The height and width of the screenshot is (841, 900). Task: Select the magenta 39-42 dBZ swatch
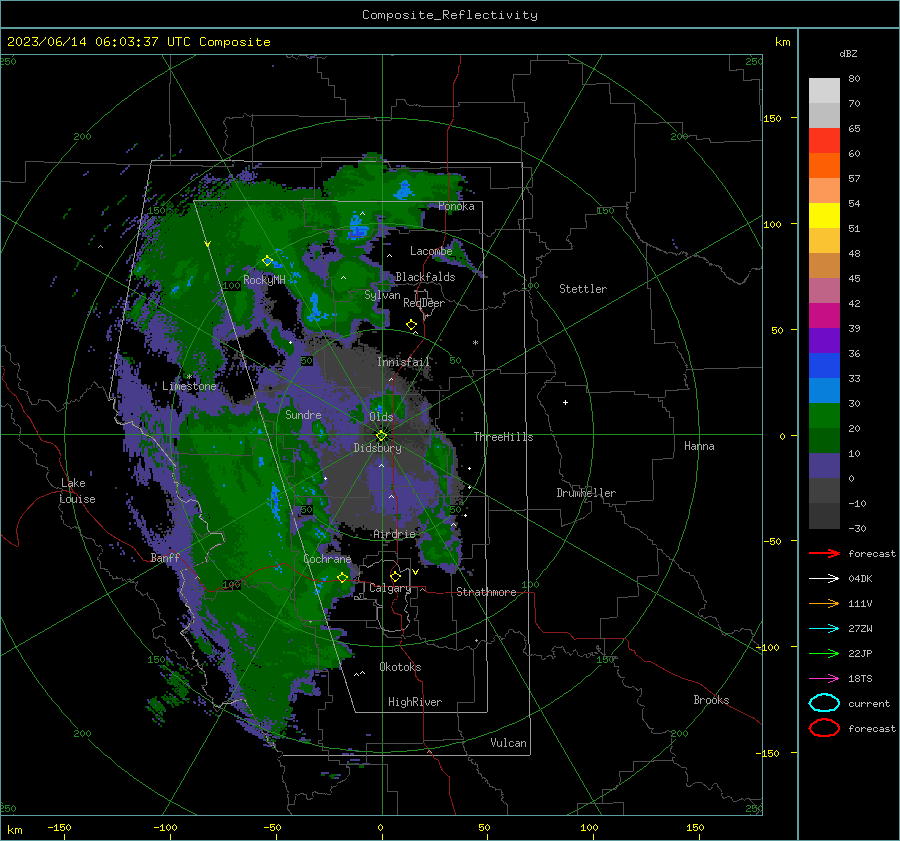pyautogui.click(x=824, y=316)
